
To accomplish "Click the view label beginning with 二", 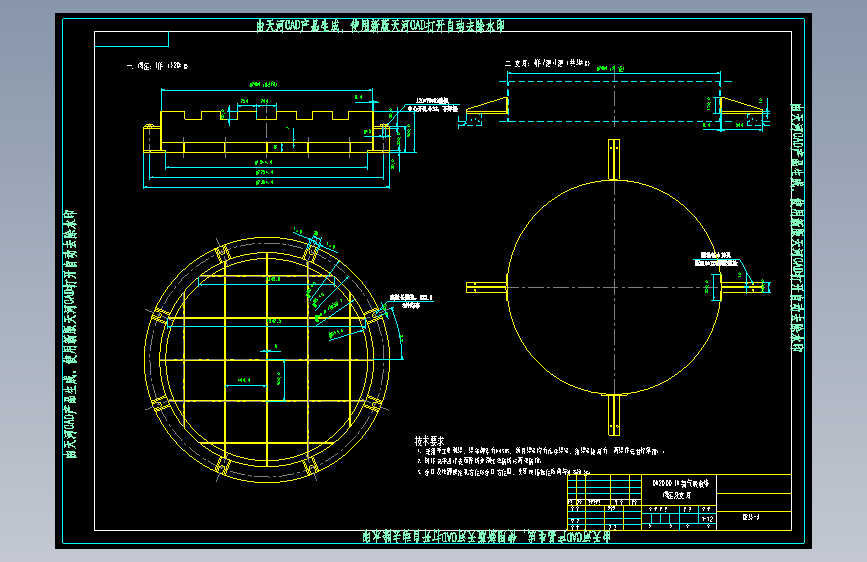I will pos(547,64).
